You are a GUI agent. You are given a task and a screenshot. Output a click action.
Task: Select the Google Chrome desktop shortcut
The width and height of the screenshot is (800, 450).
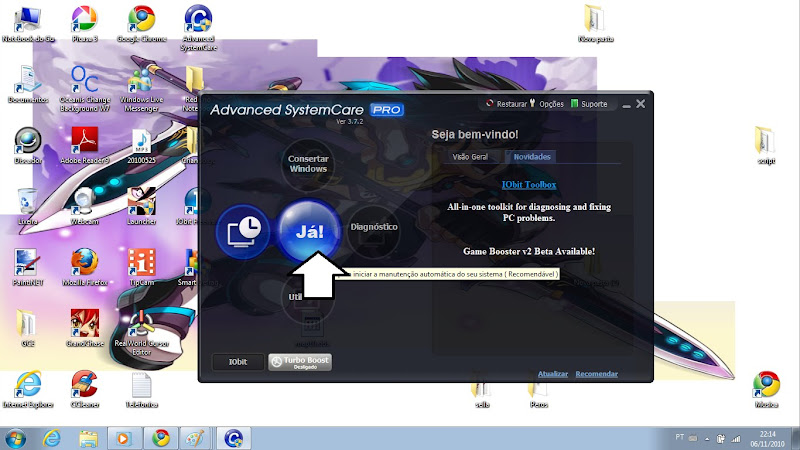(x=141, y=24)
